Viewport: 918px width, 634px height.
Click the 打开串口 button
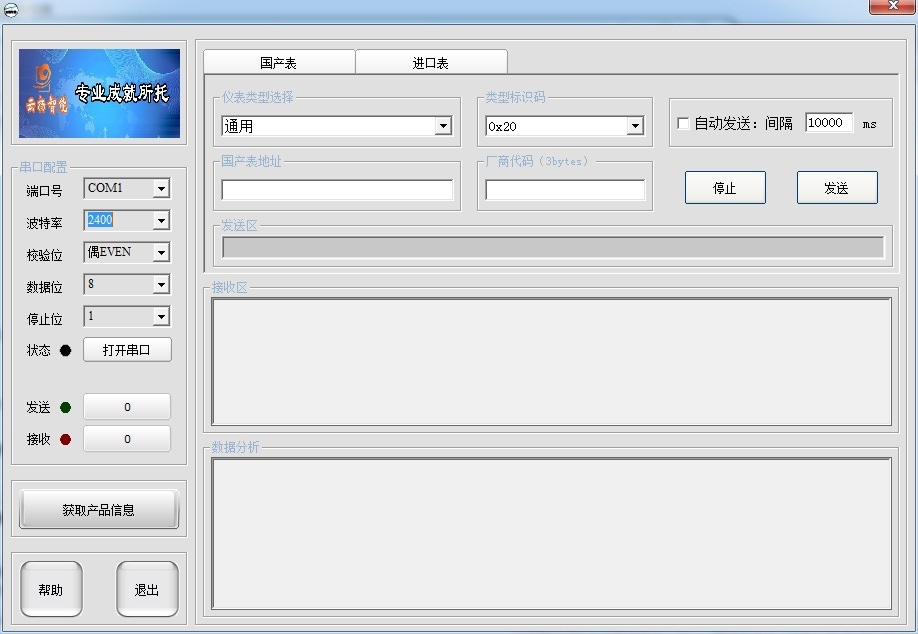127,349
